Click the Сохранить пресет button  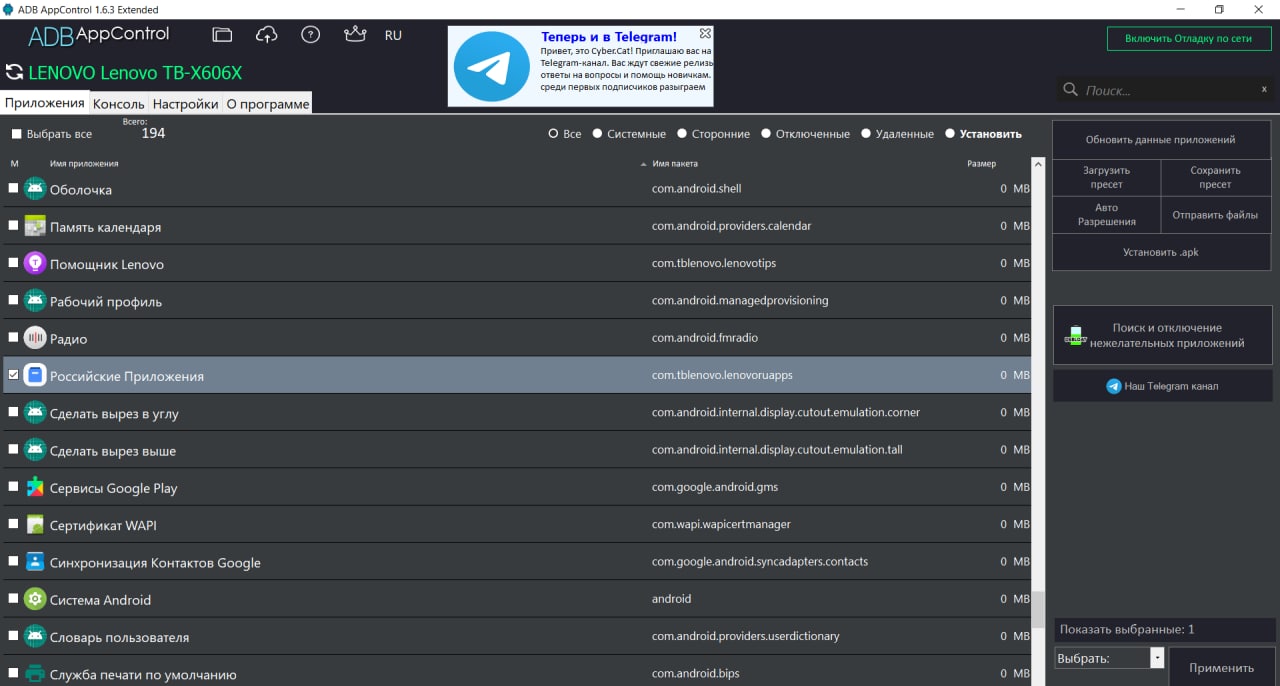pos(1215,178)
